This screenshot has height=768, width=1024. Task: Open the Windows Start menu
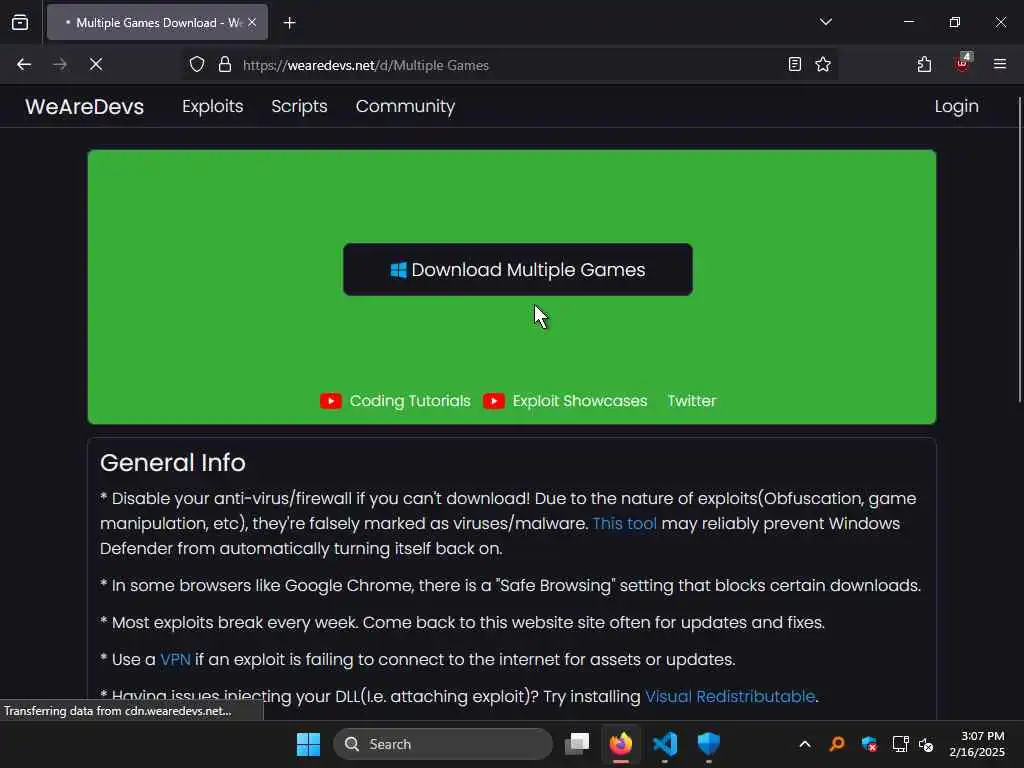coord(308,744)
